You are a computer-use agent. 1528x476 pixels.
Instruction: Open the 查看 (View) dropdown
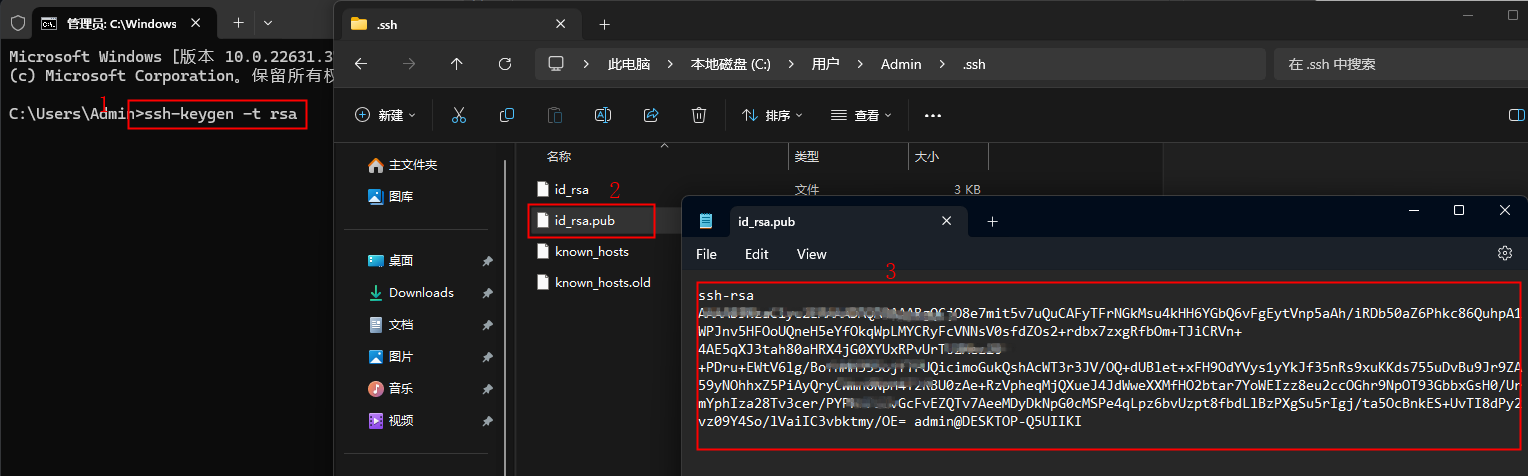[x=860, y=115]
